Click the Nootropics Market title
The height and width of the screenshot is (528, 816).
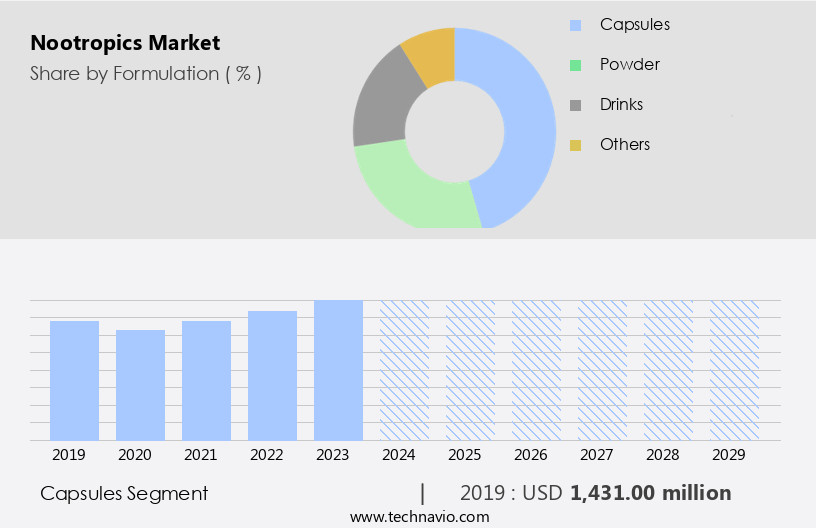(x=125, y=43)
